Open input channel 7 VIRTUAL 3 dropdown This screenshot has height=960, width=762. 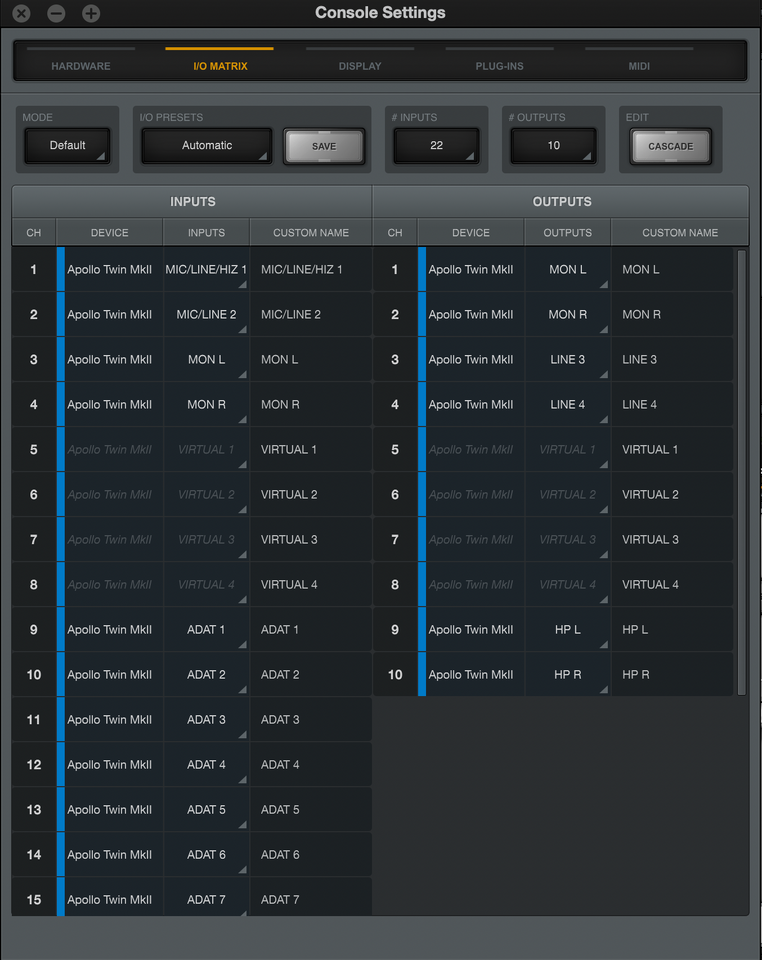[x=206, y=539]
